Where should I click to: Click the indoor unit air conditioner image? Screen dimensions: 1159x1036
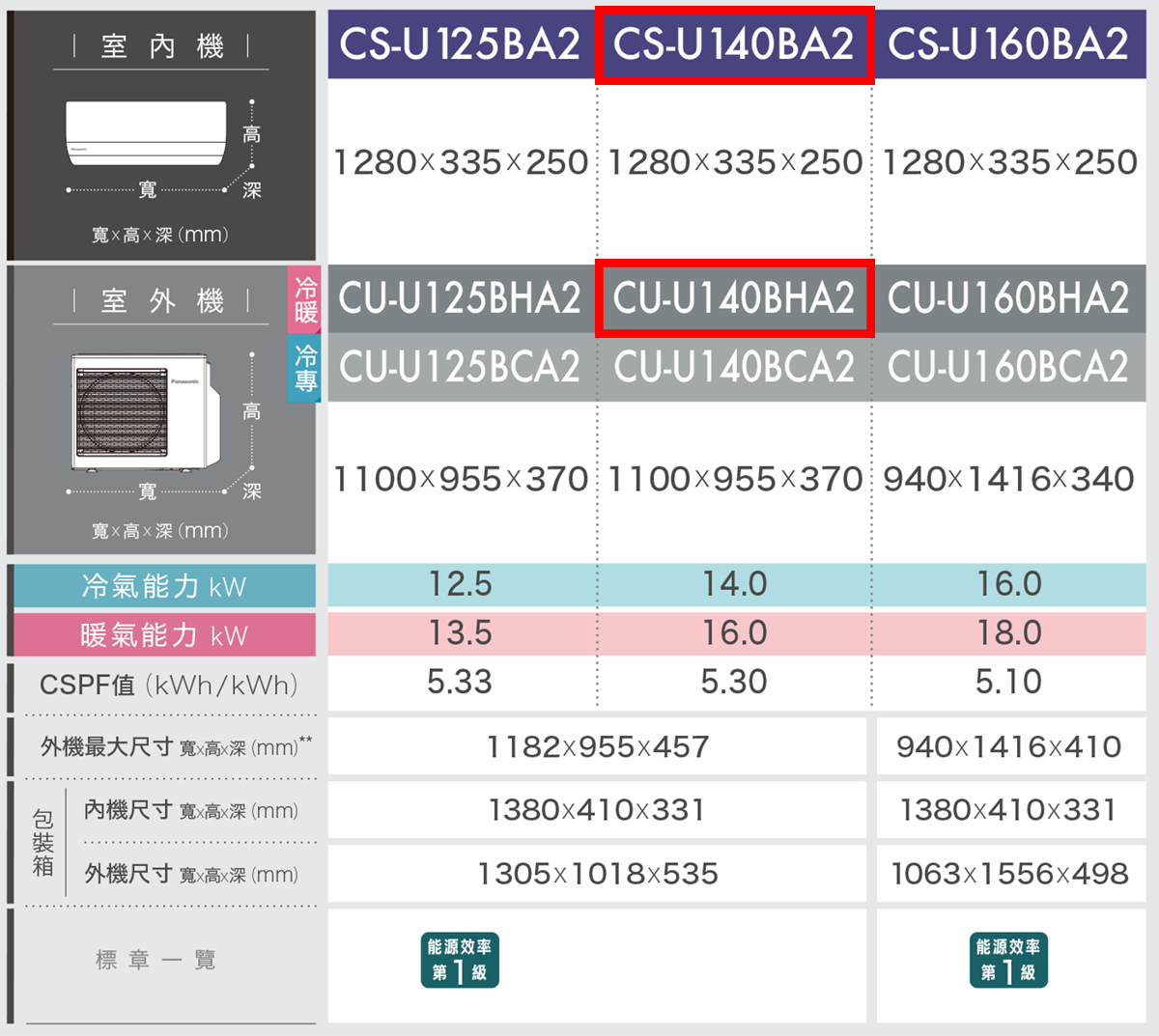click(x=146, y=133)
